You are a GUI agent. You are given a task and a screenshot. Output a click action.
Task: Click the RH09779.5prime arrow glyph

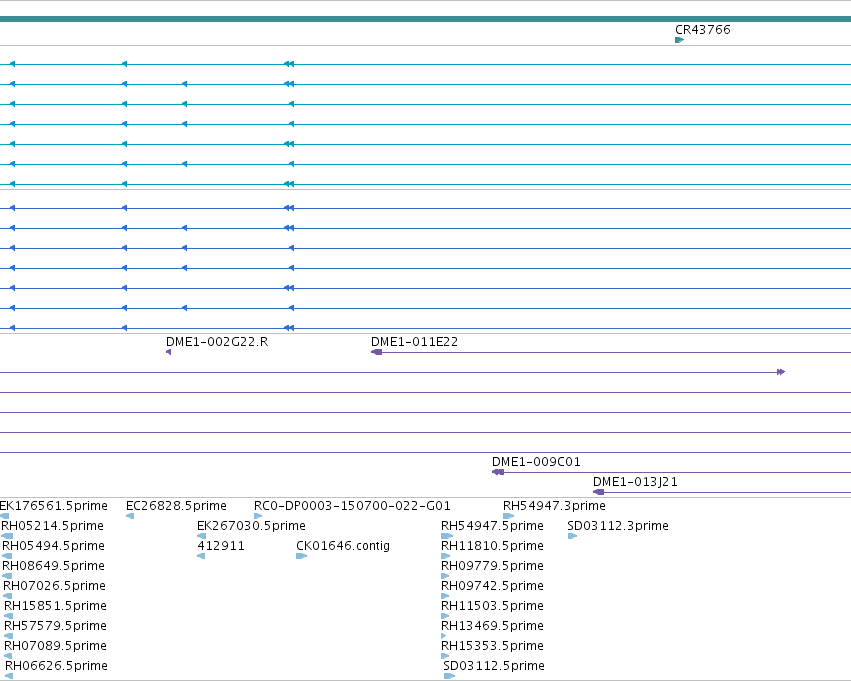coord(446,576)
